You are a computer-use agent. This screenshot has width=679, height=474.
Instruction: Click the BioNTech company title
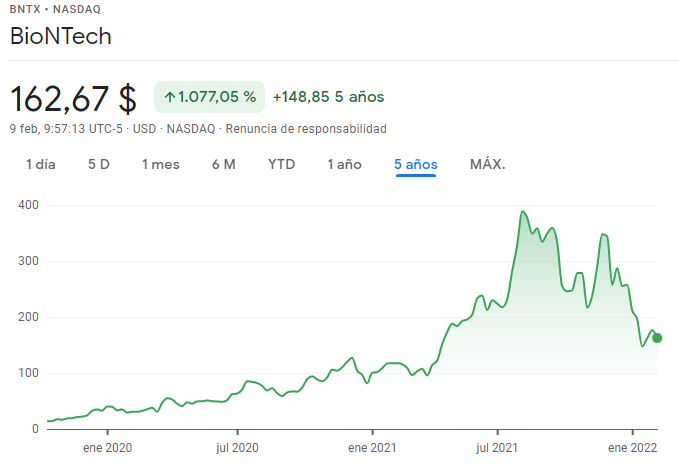(60, 37)
